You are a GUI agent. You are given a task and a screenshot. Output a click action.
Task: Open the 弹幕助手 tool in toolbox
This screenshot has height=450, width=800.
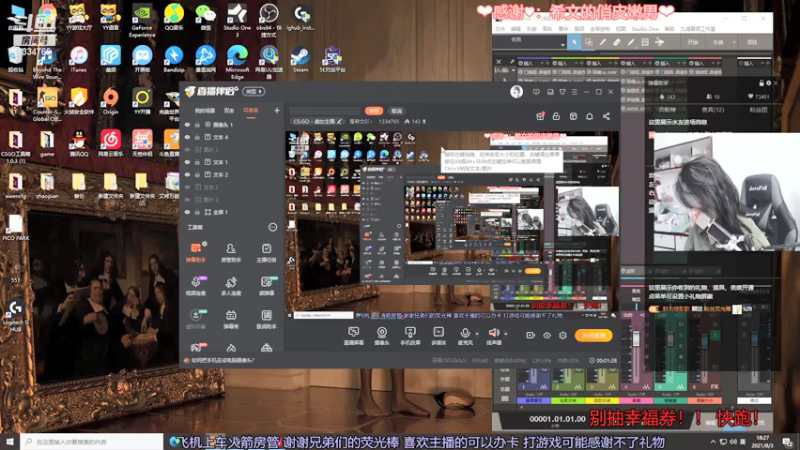pos(195,252)
